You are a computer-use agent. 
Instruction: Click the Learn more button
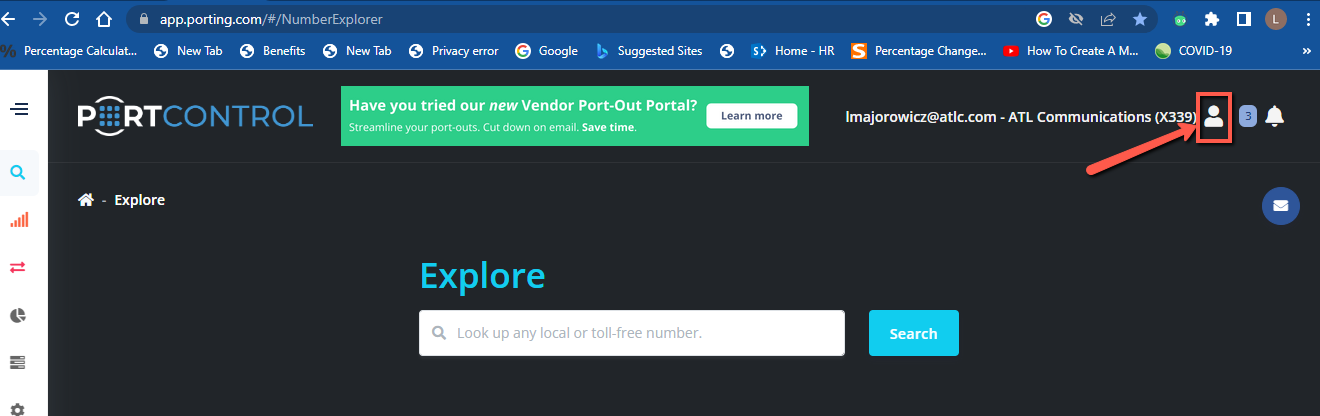[751, 116]
